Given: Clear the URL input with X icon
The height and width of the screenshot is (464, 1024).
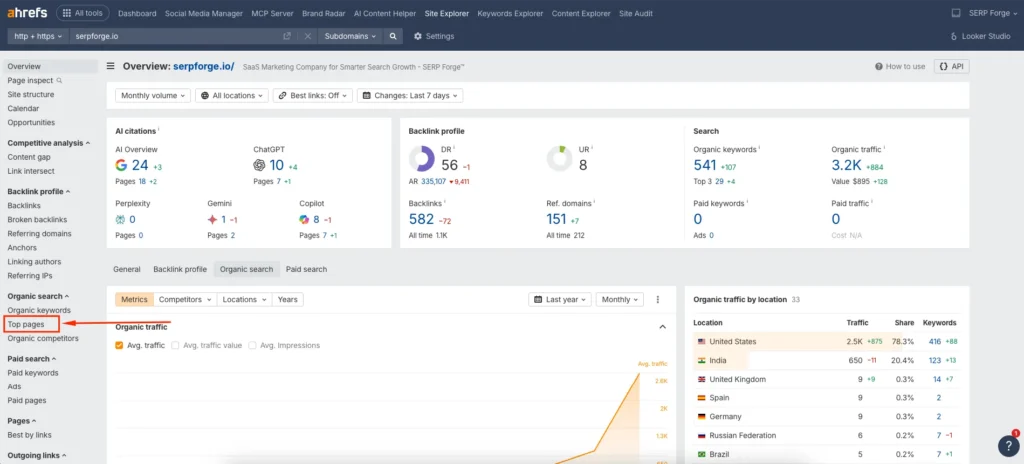Looking at the screenshot, I should tap(307, 36).
